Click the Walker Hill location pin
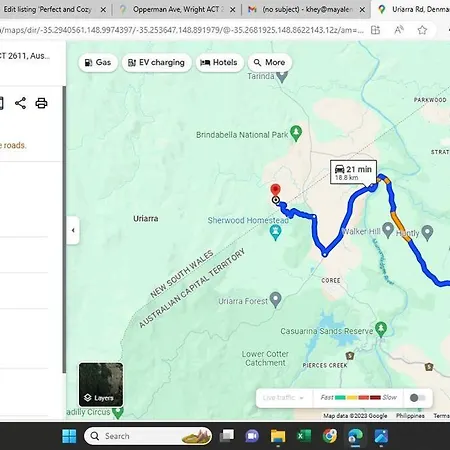 point(388,230)
